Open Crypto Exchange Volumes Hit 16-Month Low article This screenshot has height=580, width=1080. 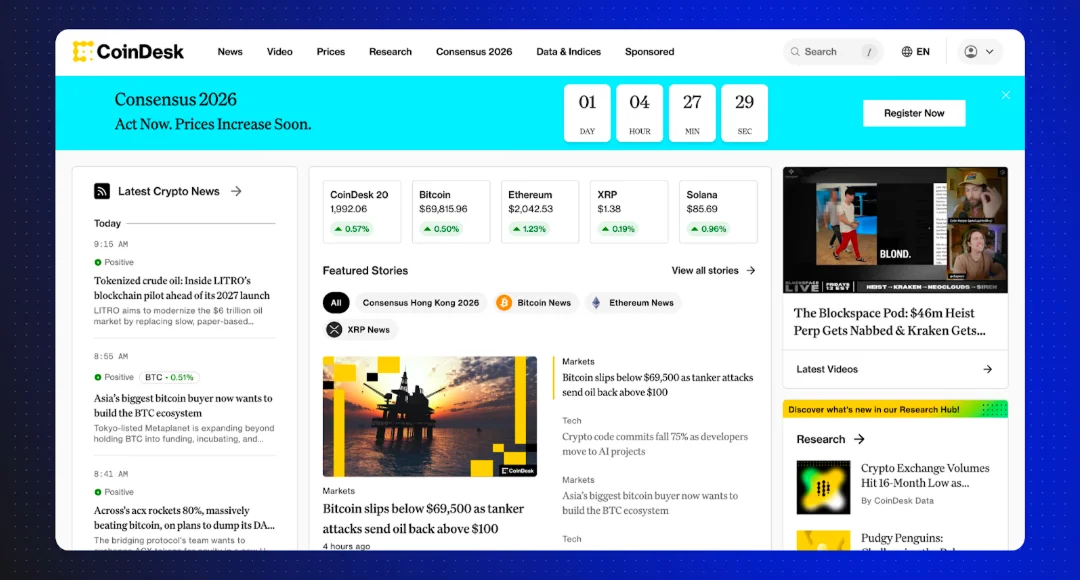click(x=925, y=475)
